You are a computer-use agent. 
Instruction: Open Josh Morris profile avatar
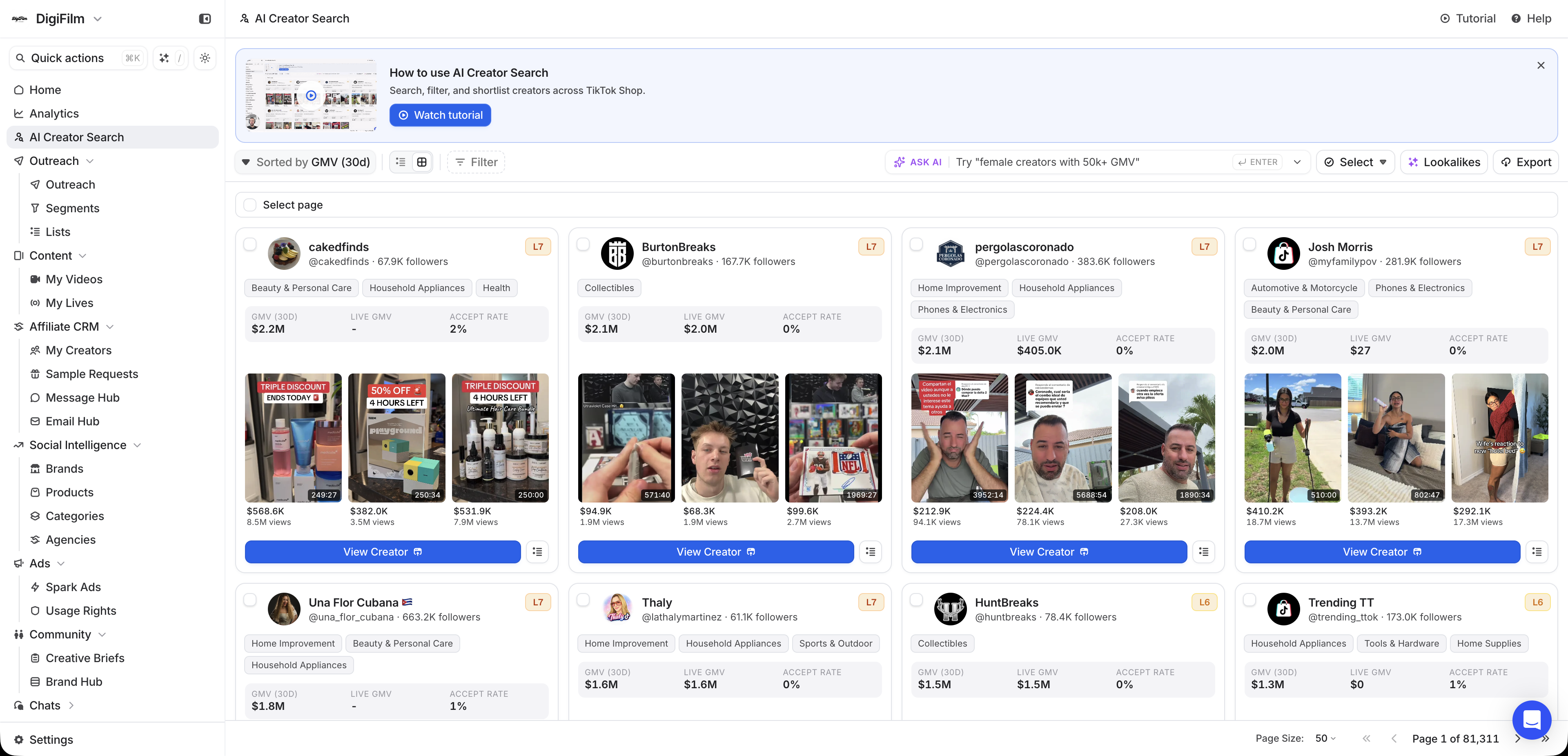click(x=1284, y=253)
